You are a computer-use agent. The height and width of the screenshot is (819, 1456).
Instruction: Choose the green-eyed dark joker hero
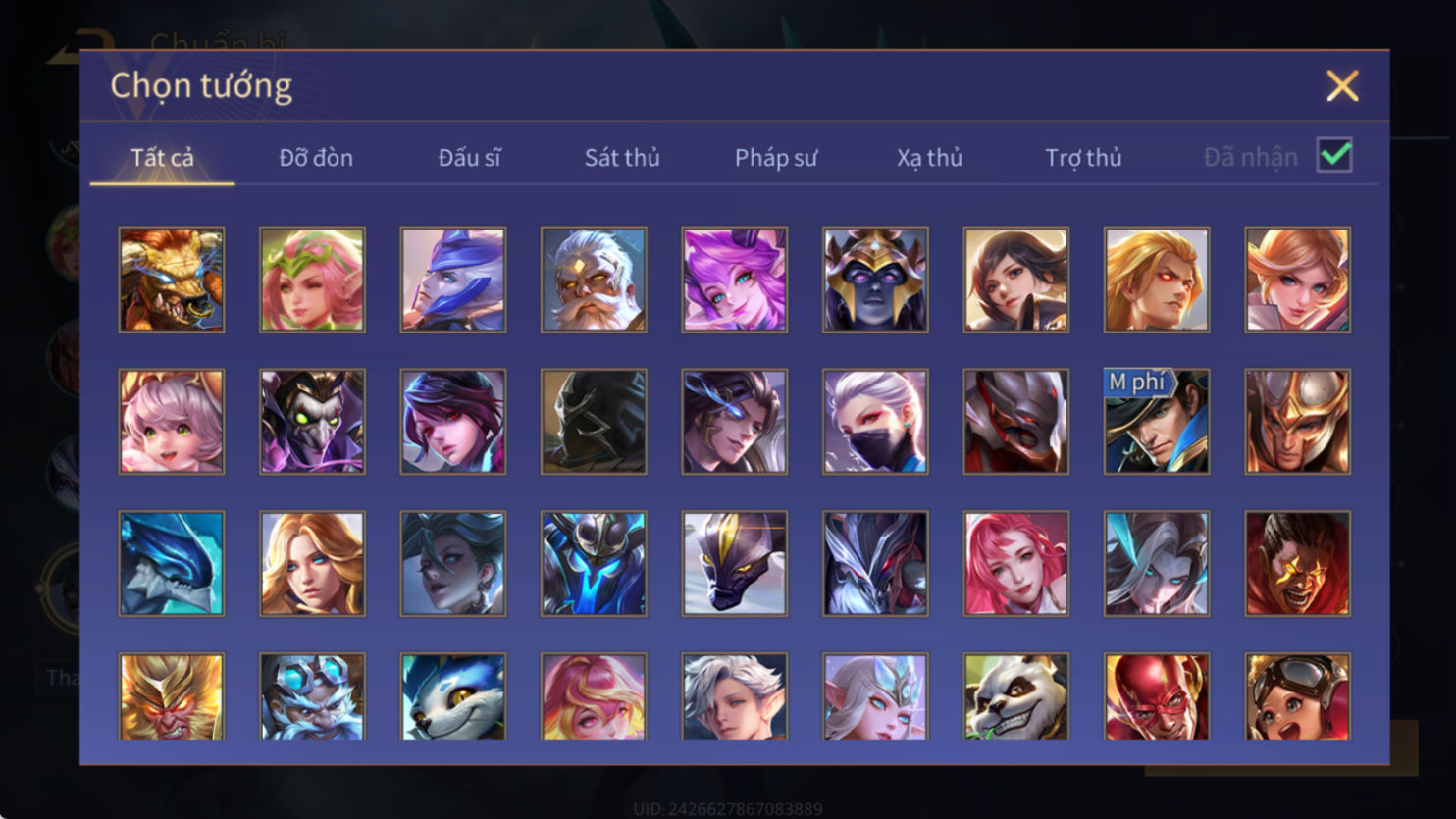(x=312, y=422)
